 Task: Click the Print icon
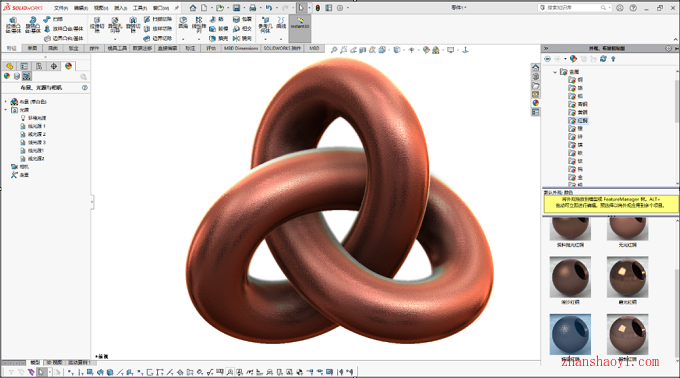[252, 8]
